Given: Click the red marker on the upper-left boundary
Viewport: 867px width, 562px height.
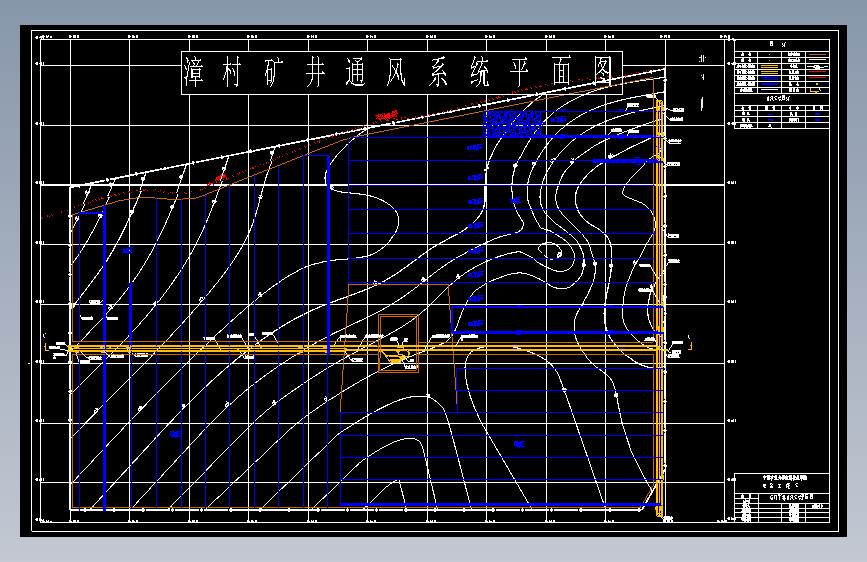Looking at the screenshot, I should coord(220,179).
